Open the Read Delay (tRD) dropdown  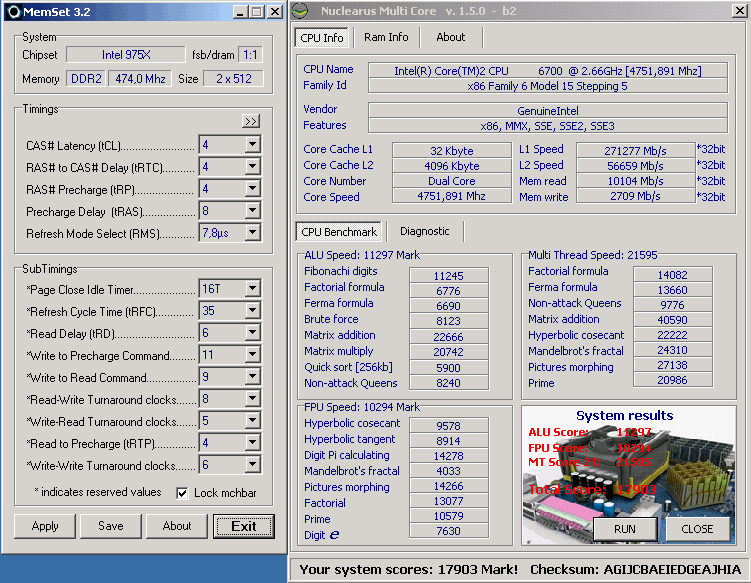(252, 332)
